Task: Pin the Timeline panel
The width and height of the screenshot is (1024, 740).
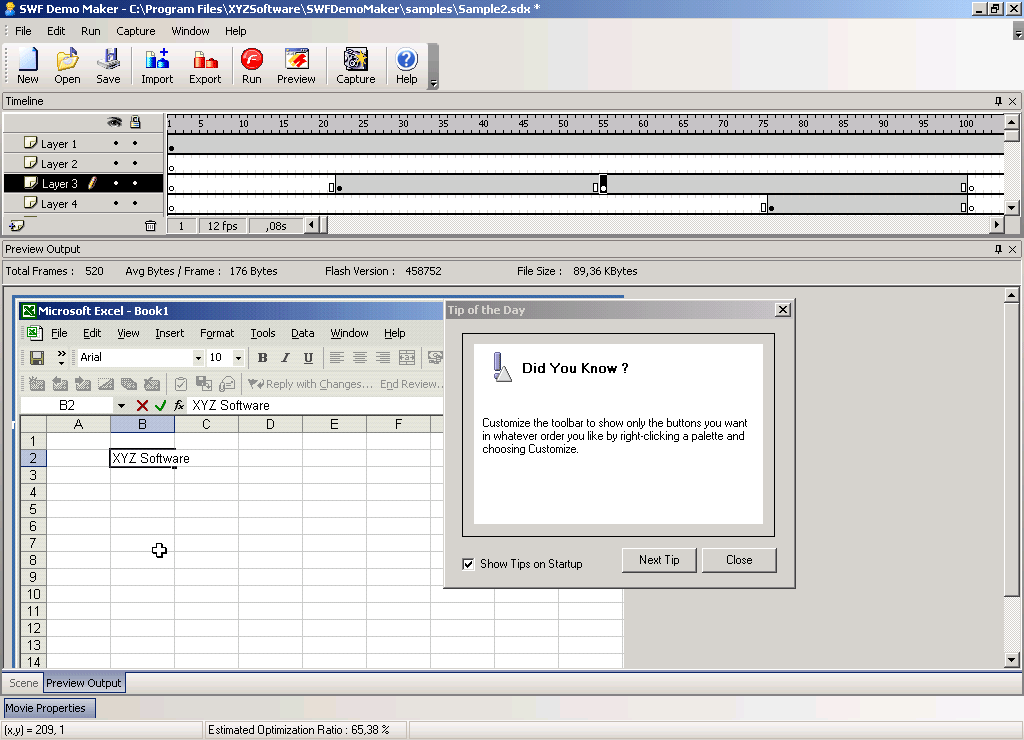Action: (998, 101)
